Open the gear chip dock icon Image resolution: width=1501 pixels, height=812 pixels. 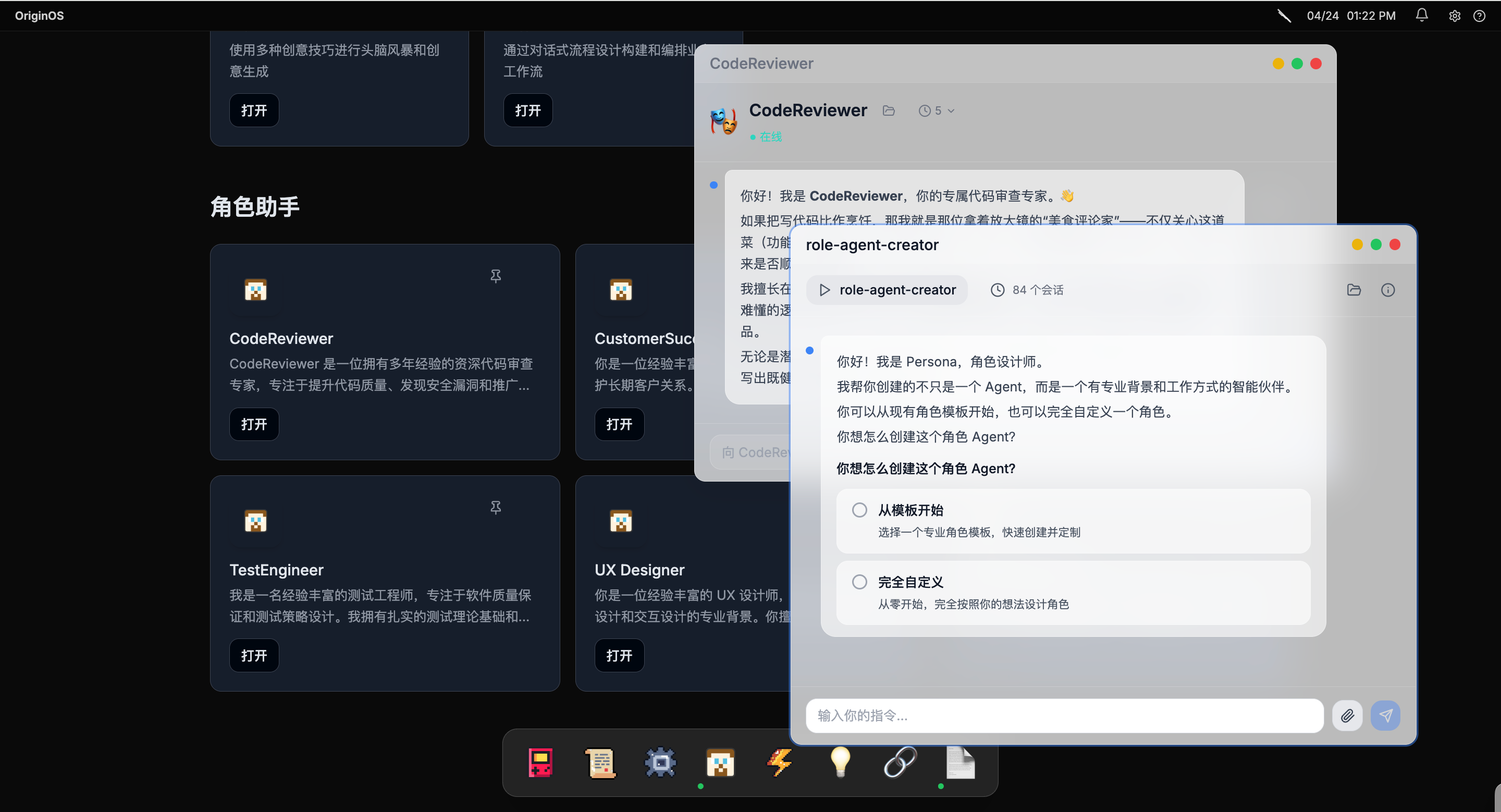(660, 762)
